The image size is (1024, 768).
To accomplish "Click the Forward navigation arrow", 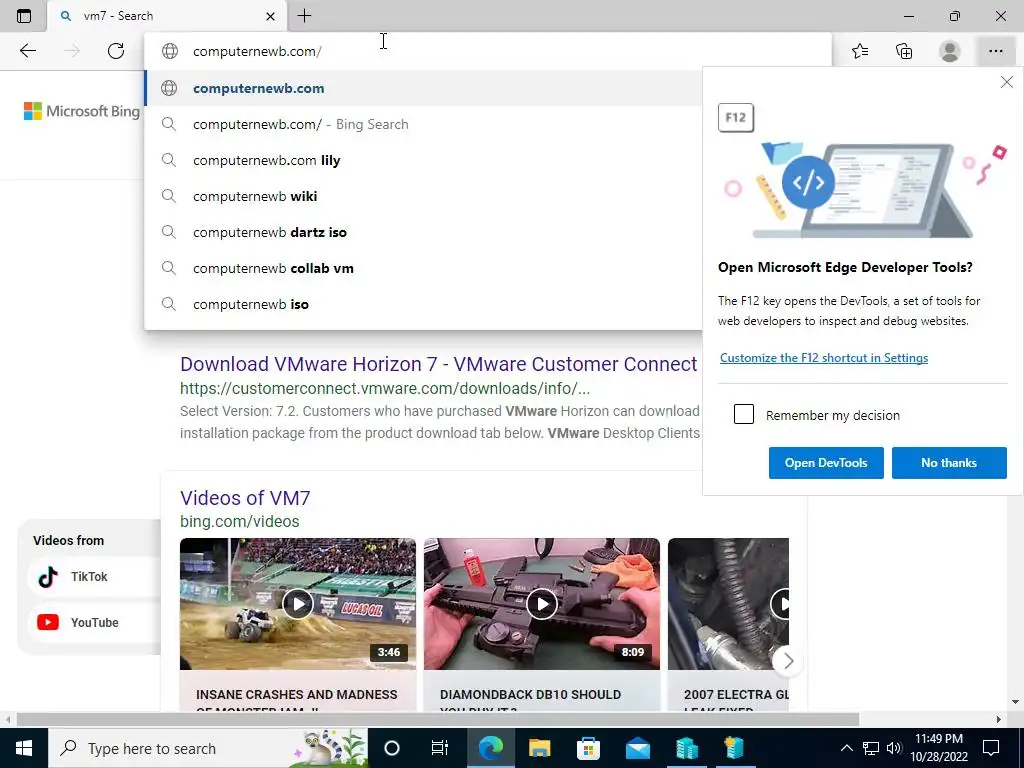I will [x=72, y=51].
